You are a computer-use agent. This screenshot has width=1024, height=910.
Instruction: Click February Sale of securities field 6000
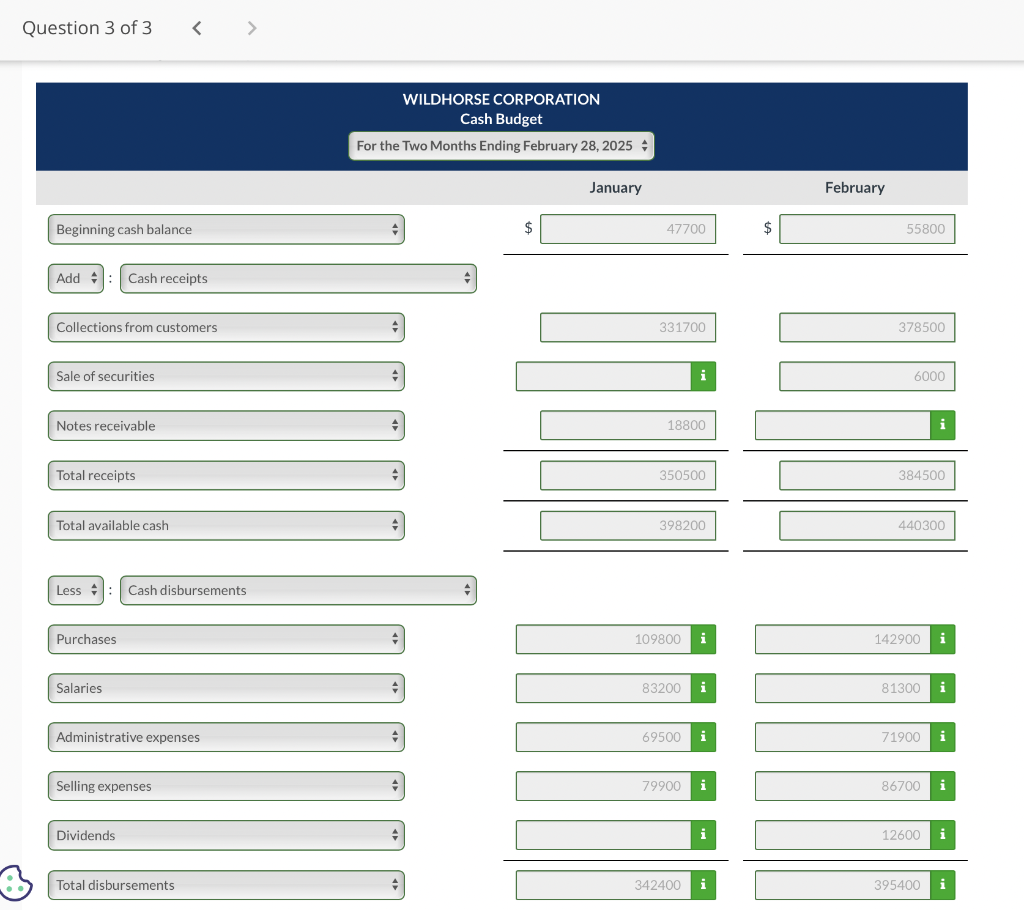(x=867, y=376)
